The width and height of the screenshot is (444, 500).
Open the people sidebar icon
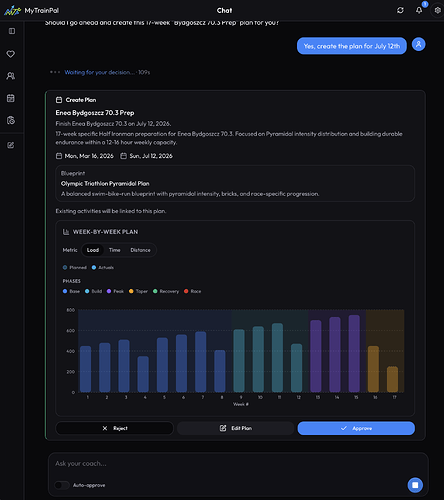pyautogui.click(x=11, y=76)
